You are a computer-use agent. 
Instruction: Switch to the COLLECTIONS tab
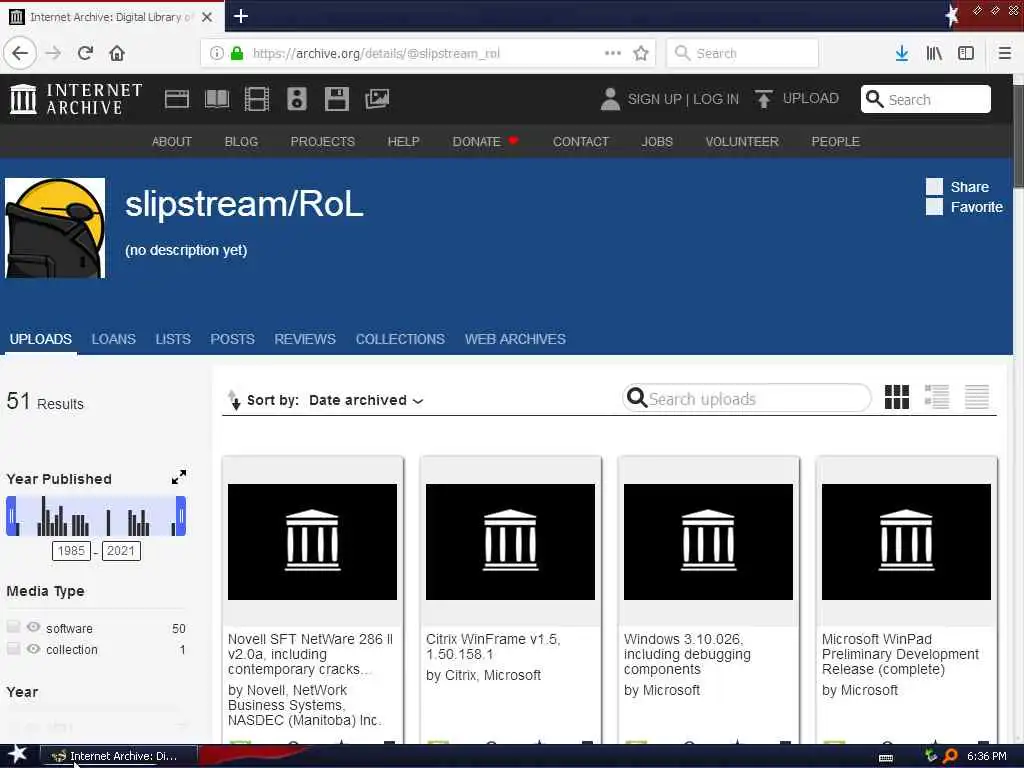[400, 340]
